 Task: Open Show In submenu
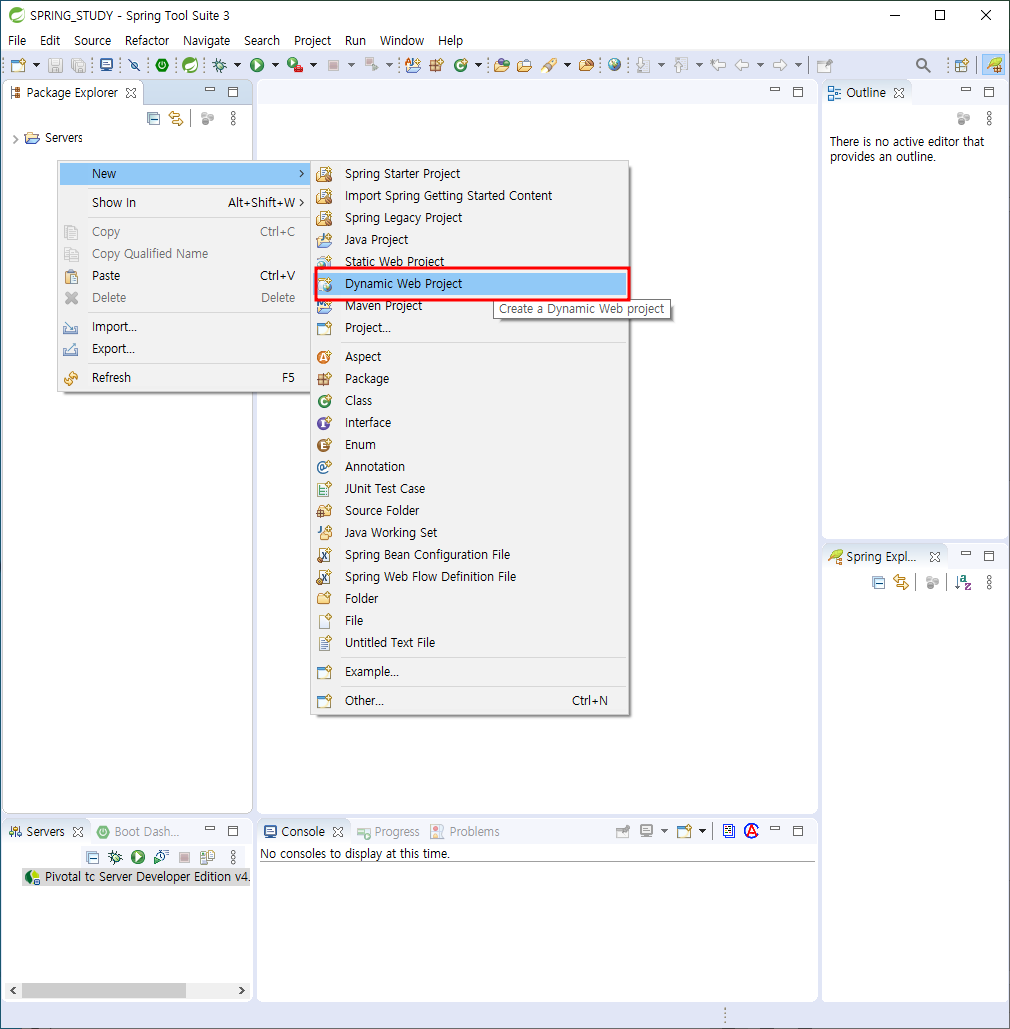pyautogui.click(x=184, y=203)
